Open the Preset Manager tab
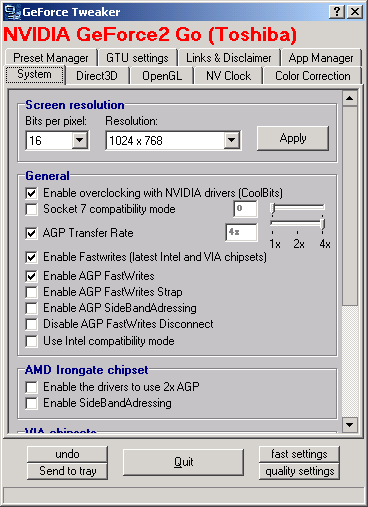This screenshot has height=507, width=368. coord(51,58)
